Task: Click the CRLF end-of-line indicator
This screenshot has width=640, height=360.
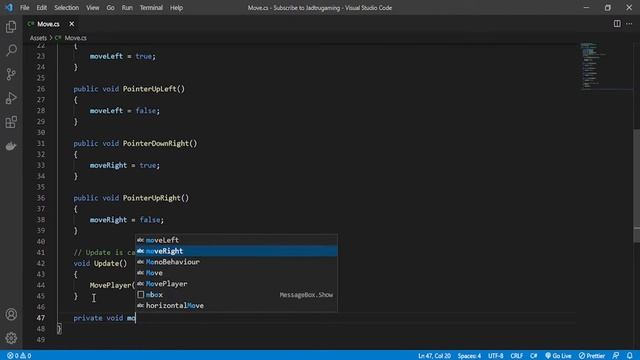Action: click(517, 356)
